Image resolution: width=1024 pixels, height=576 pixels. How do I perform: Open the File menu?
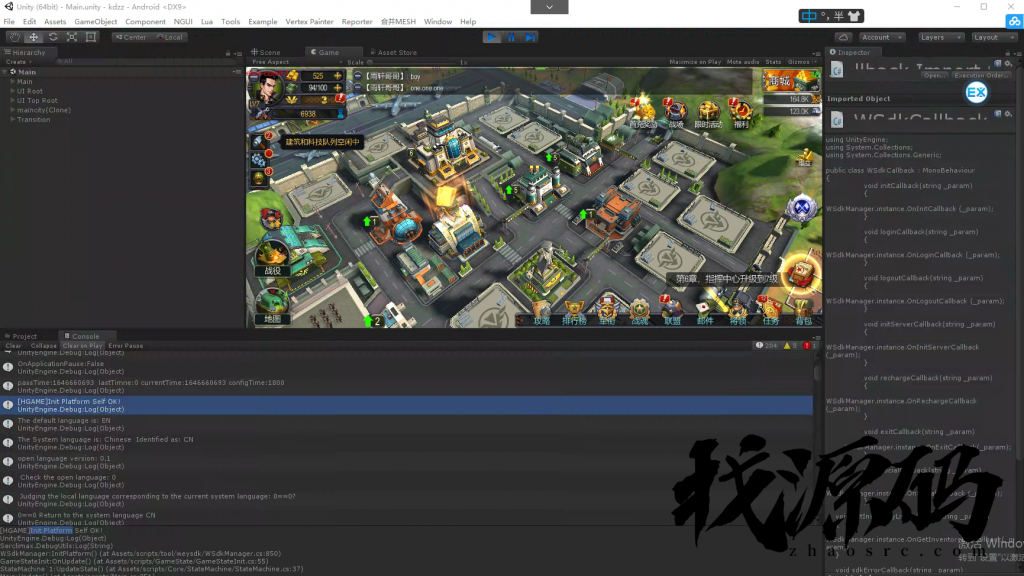coord(9,22)
